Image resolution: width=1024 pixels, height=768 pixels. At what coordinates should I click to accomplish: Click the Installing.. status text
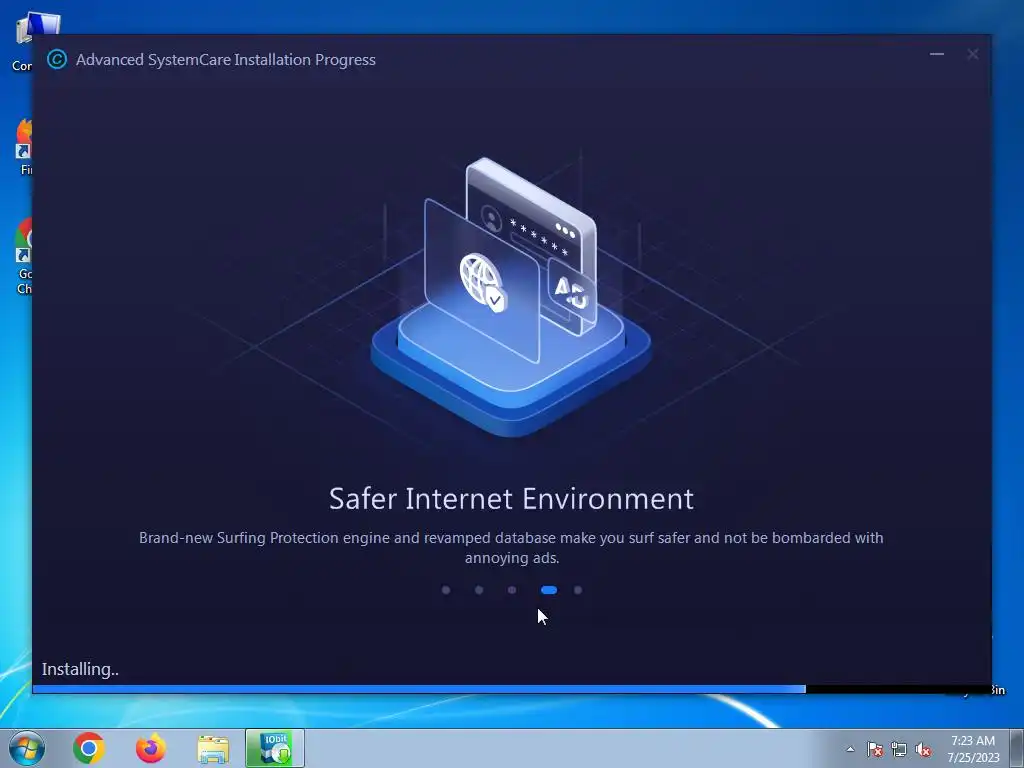pos(80,669)
